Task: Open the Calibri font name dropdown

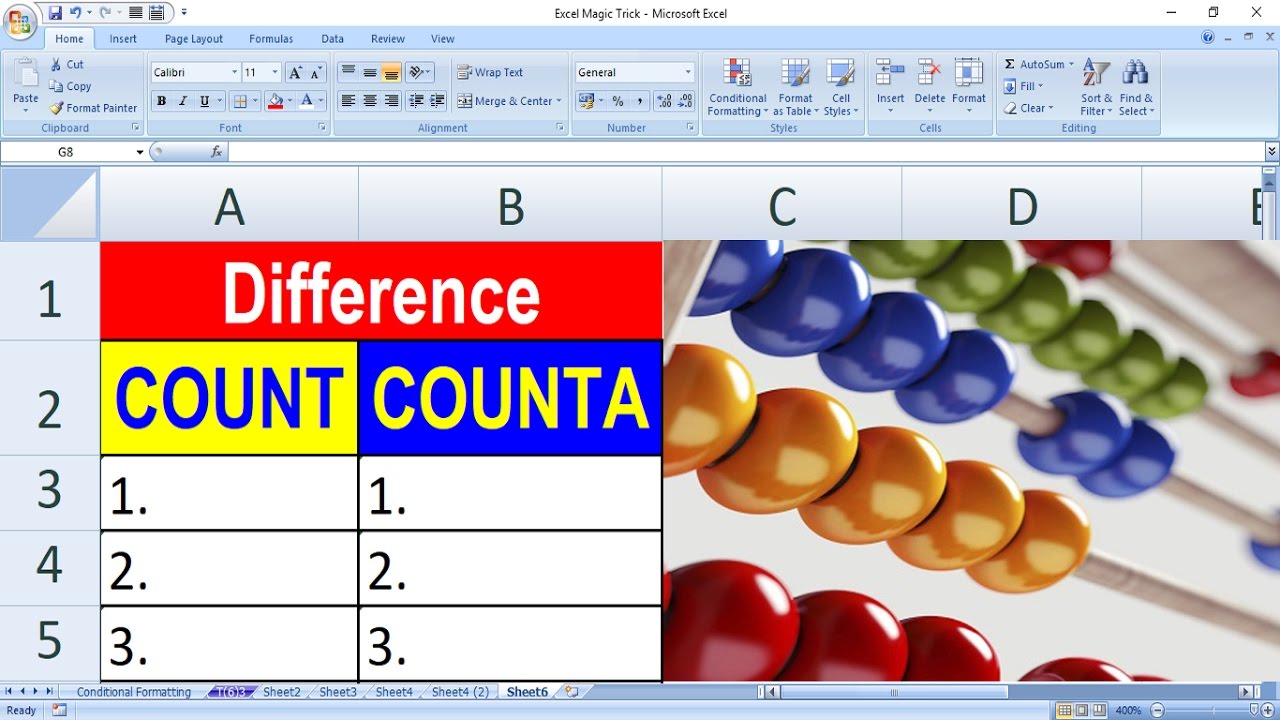Action: pyautogui.click(x=235, y=72)
